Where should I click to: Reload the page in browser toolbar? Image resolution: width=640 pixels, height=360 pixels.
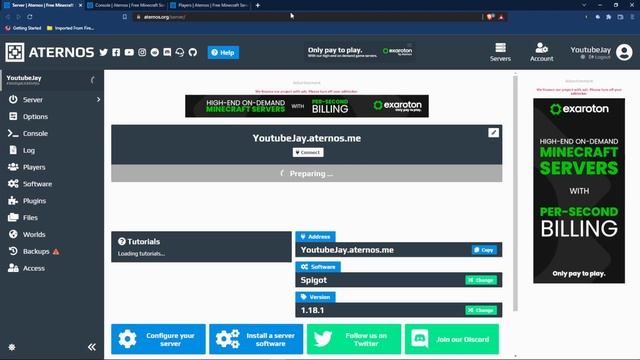click(x=30, y=17)
